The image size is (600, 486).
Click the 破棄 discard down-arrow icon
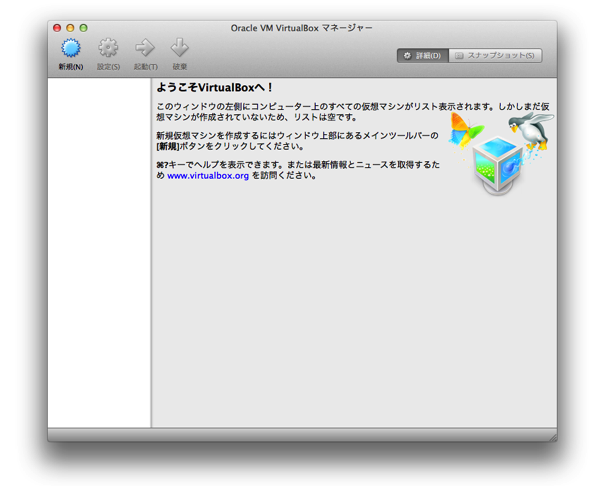(179, 48)
